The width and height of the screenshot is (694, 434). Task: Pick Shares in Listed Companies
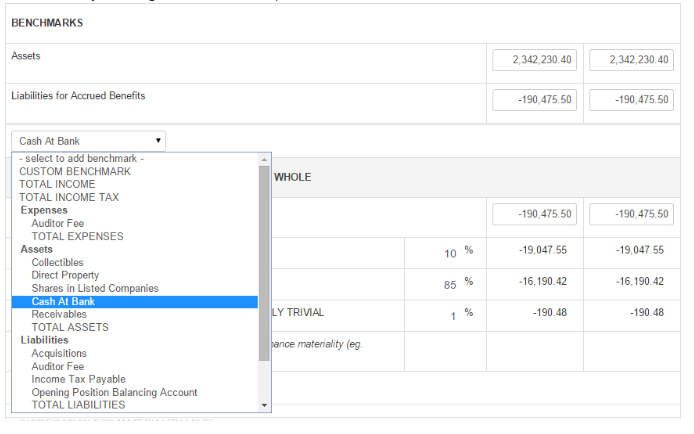tap(94, 289)
